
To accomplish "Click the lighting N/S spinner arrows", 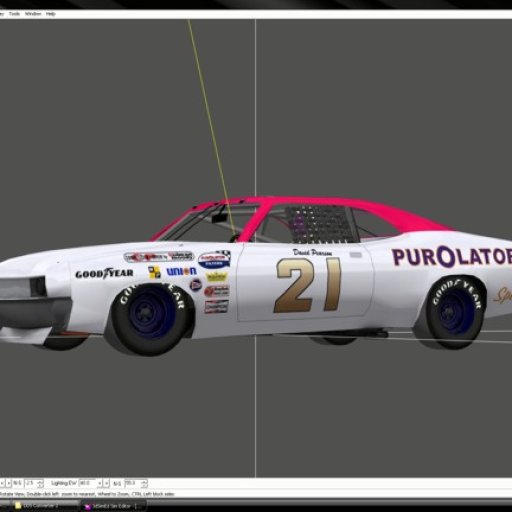I will click(144, 483).
